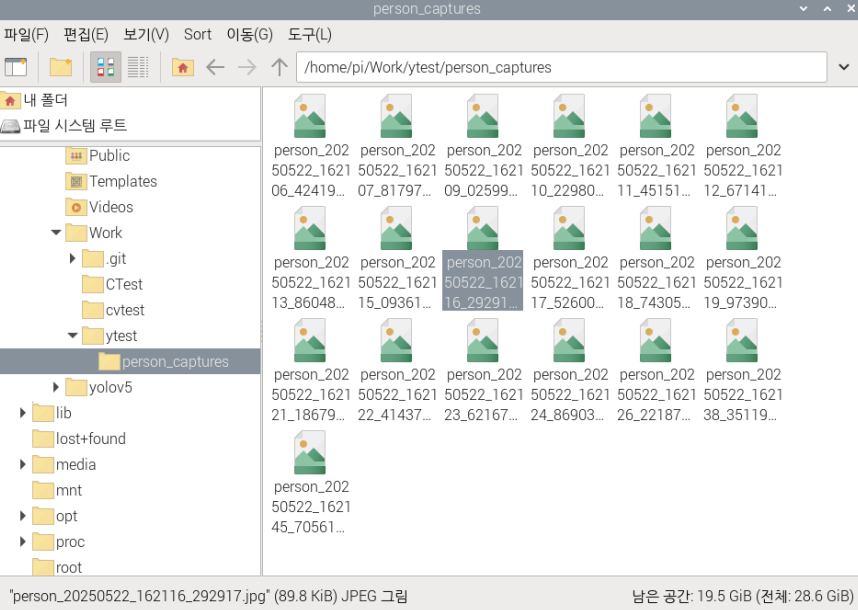Go to home folder icon
858x610 pixels.
tap(183, 67)
